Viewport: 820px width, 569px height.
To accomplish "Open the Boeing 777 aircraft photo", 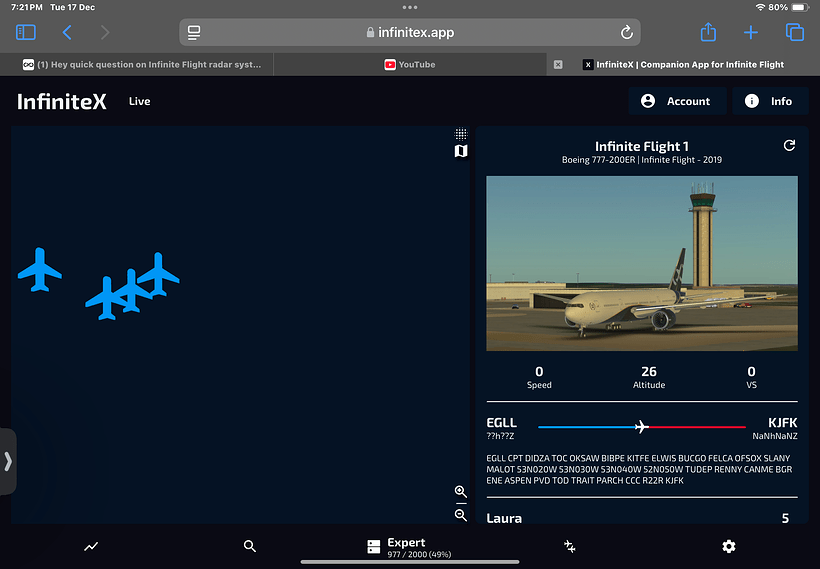I will 642,263.
